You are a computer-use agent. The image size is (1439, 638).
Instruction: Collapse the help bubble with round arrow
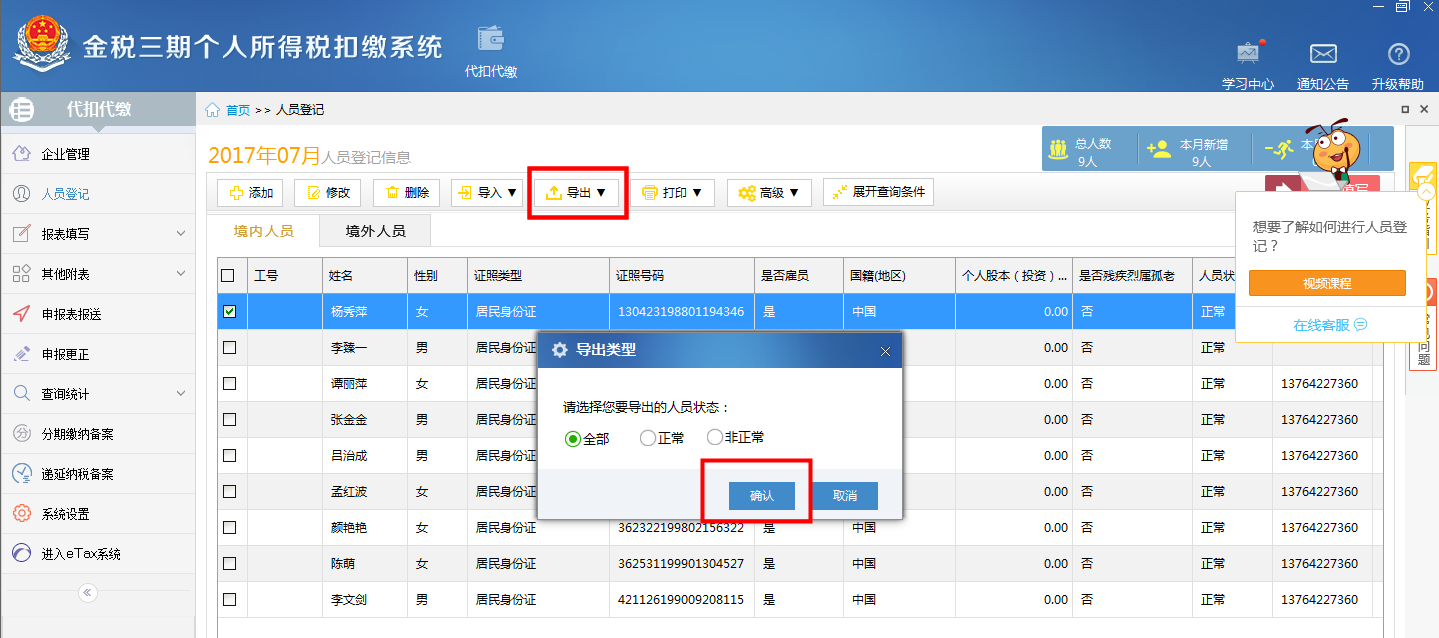1425,192
